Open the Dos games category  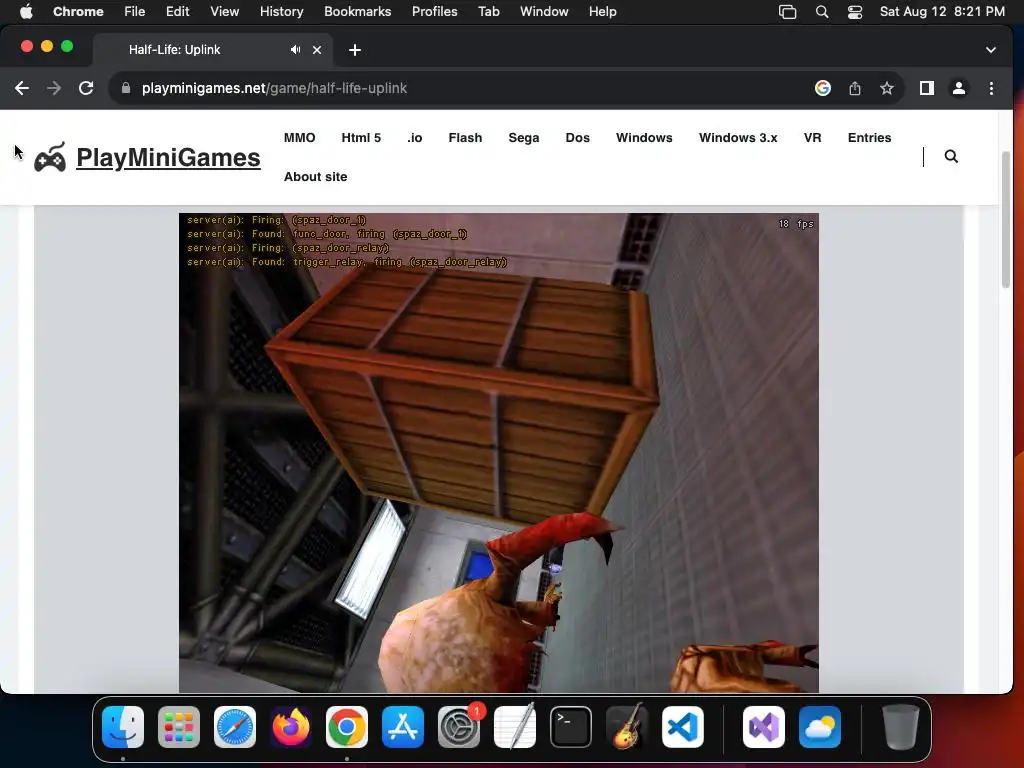click(577, 138)
